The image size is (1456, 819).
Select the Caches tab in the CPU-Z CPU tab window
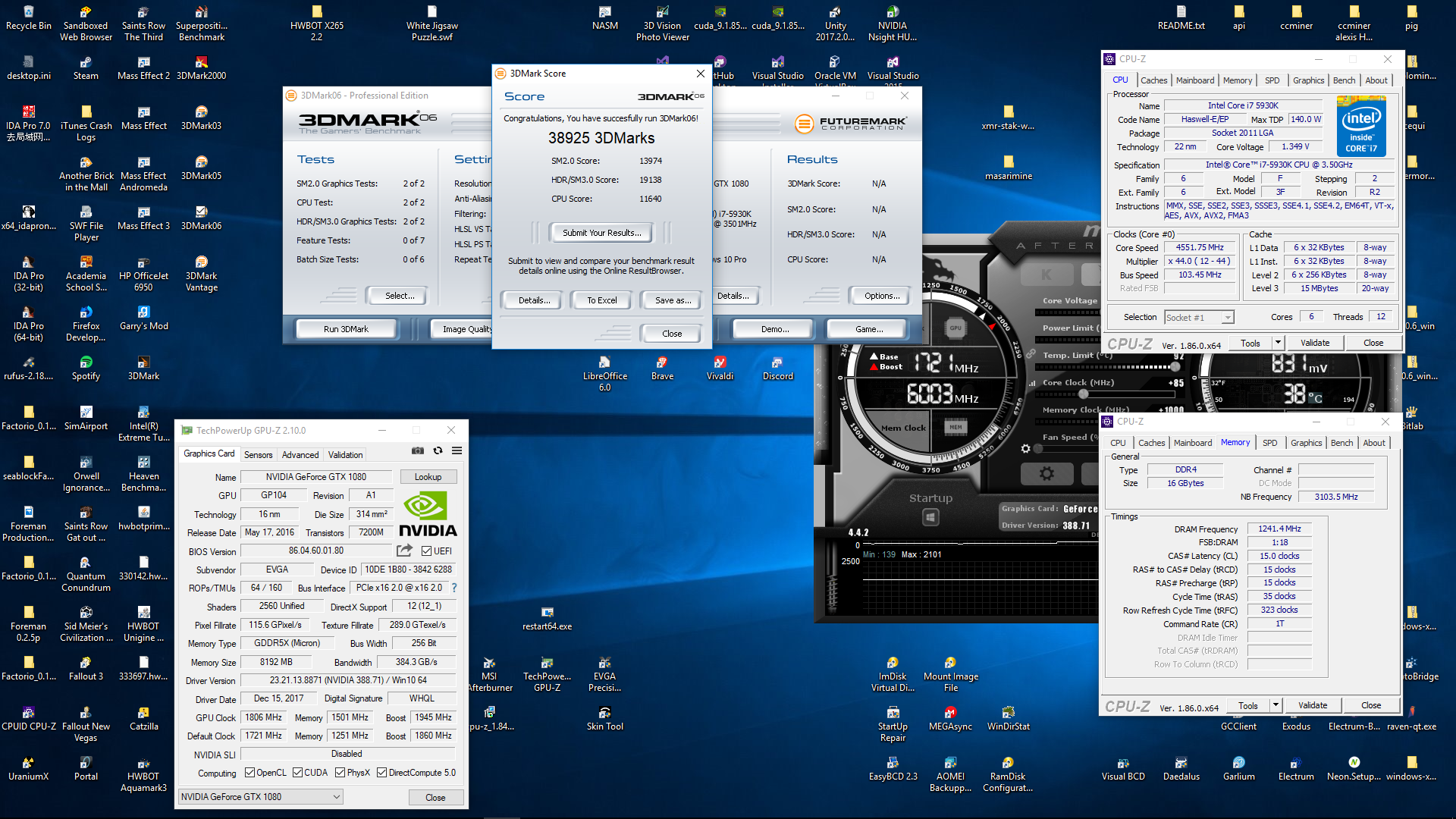point(1153,80)
